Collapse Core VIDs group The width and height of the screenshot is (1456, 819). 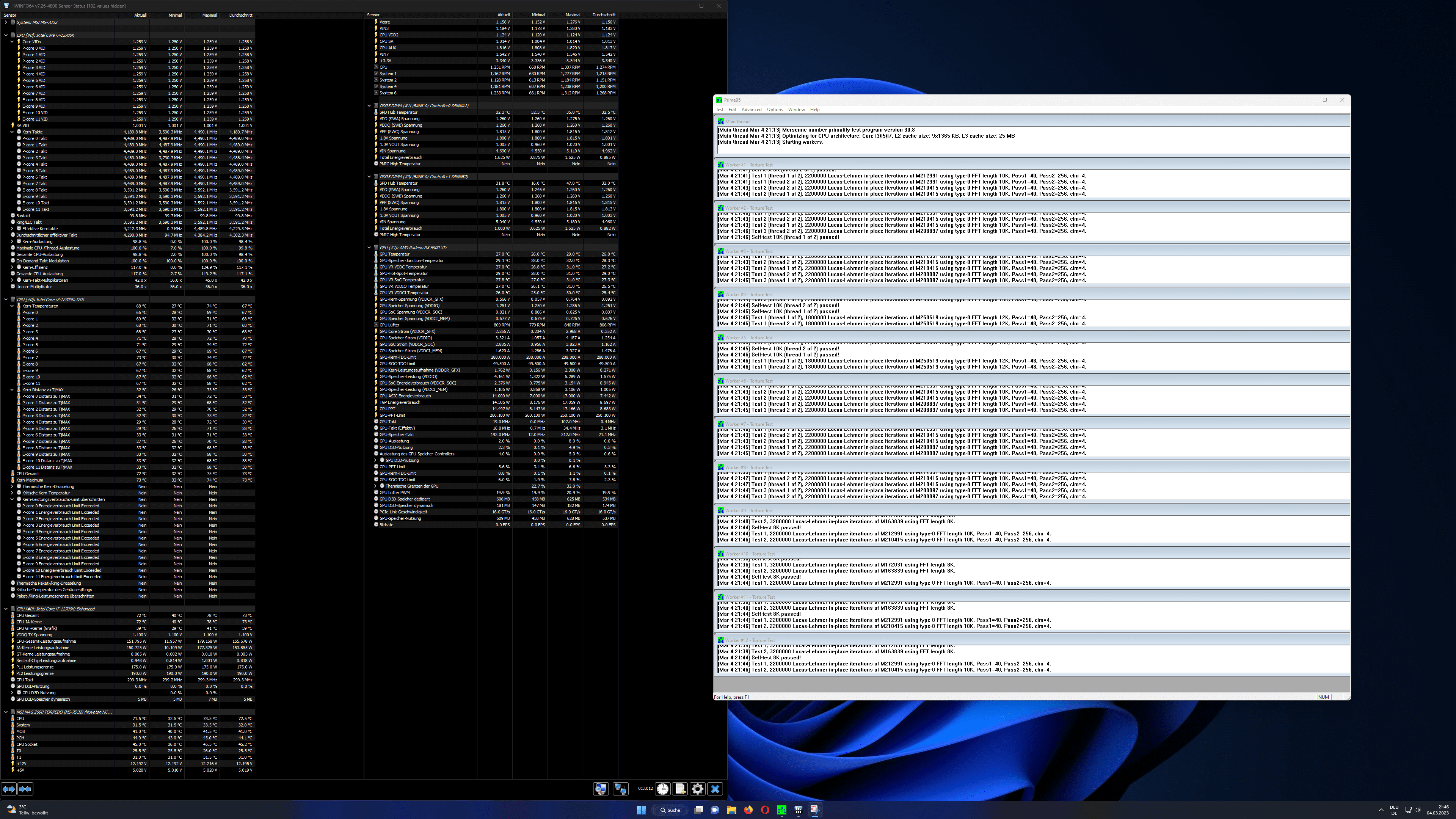(12, 42)
